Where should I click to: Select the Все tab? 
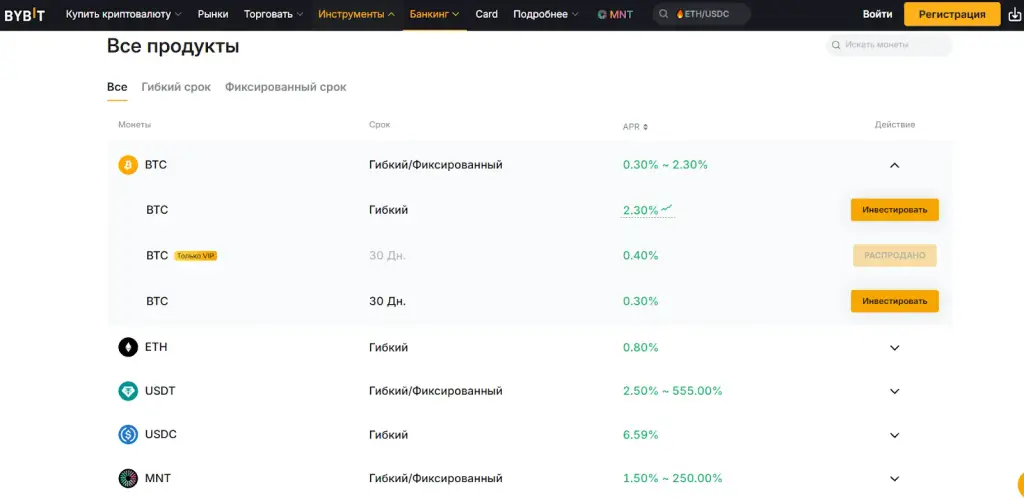(117, 87)
